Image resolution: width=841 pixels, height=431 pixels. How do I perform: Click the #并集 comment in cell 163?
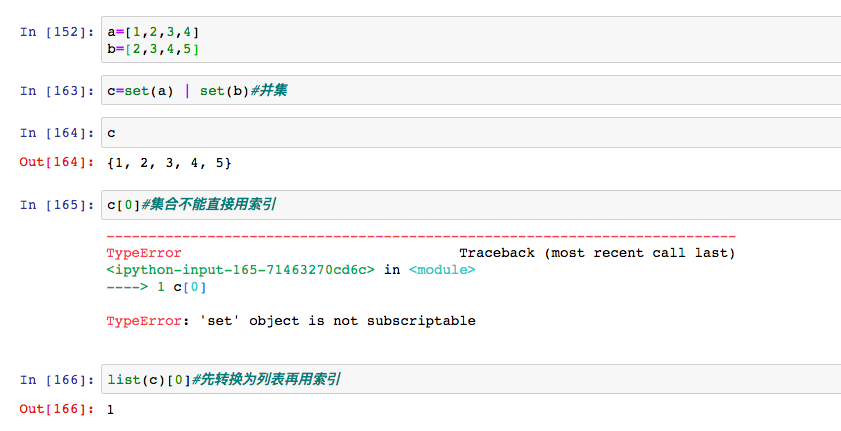262,91
